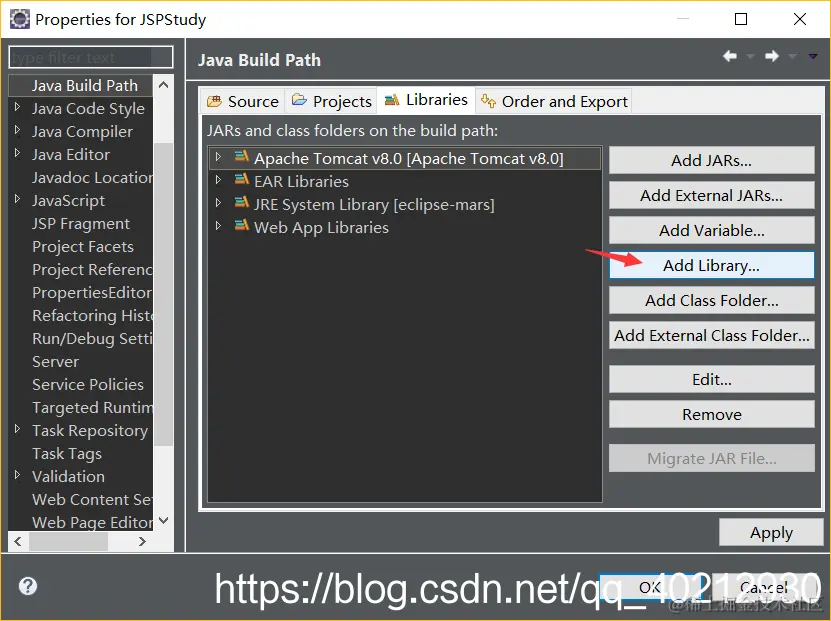Click Add External JARs... button
831x621 pixels.
click(x=711, y=195)
